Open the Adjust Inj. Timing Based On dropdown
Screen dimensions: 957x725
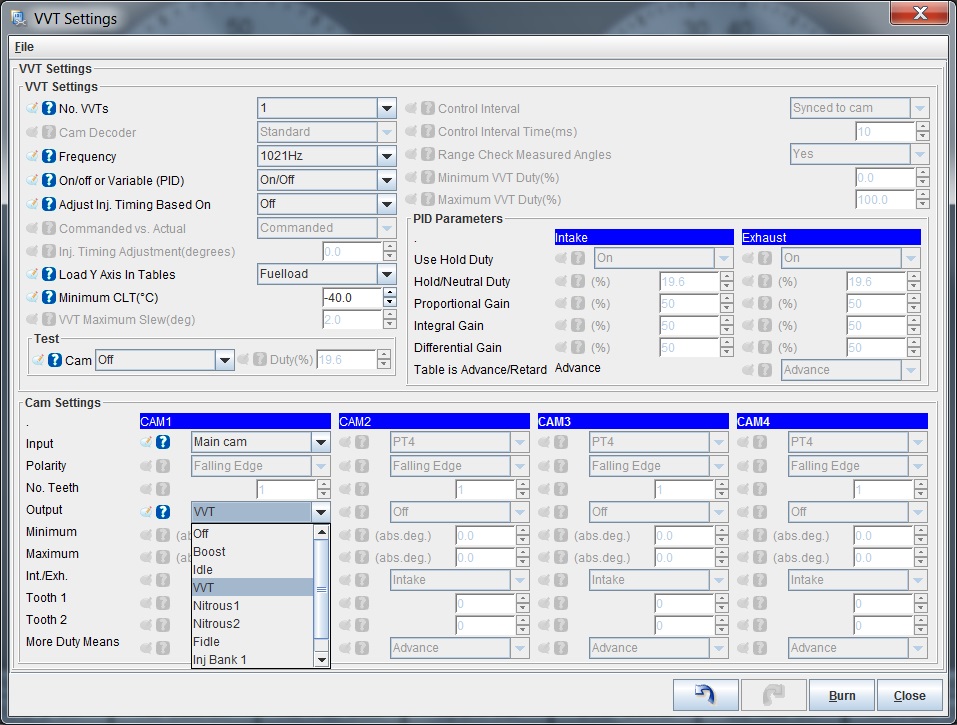(x=327, y=204)
